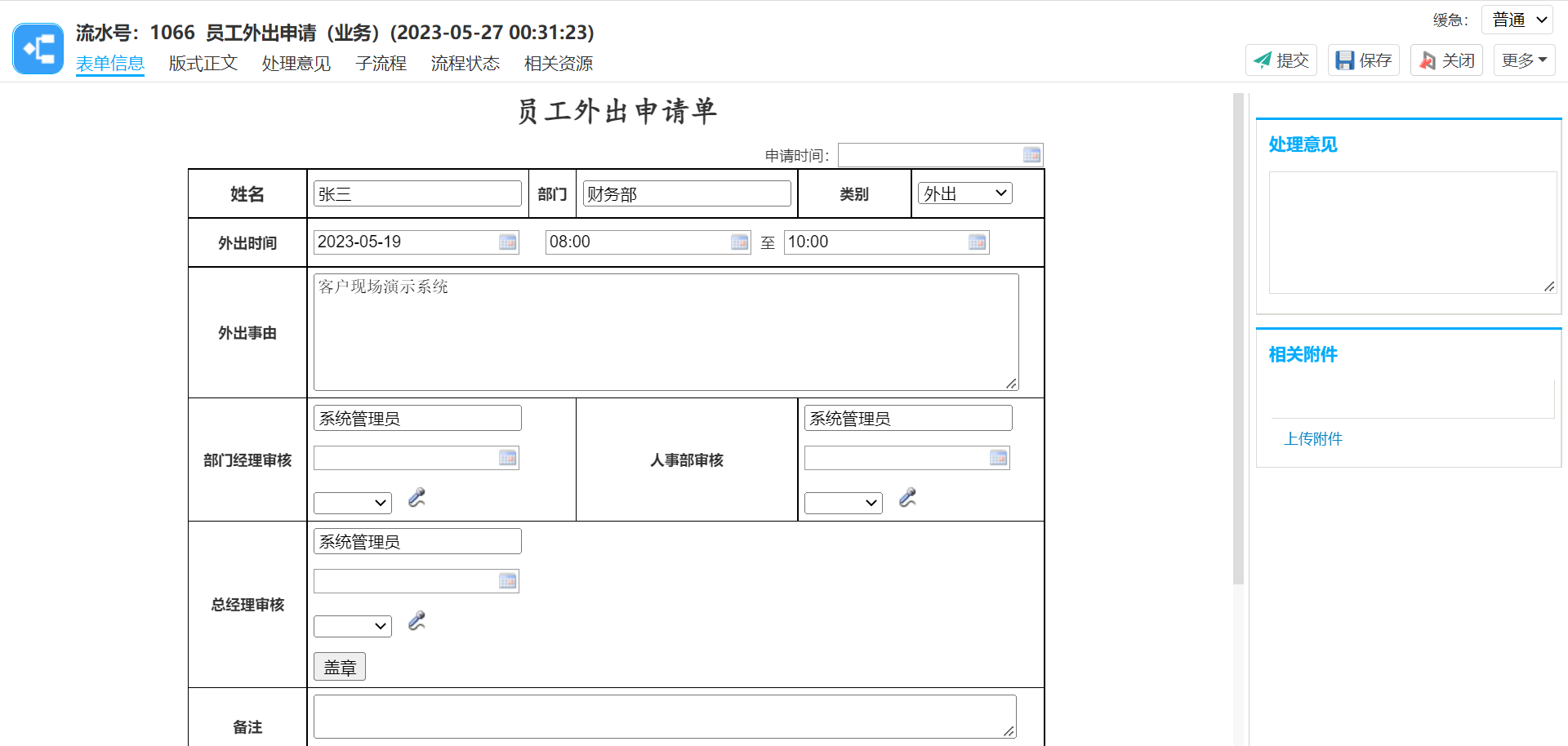The height and width of the screenshot is (746, 1568).
Task: Switch to the 子流程 tab
Action: coord(381,64)
